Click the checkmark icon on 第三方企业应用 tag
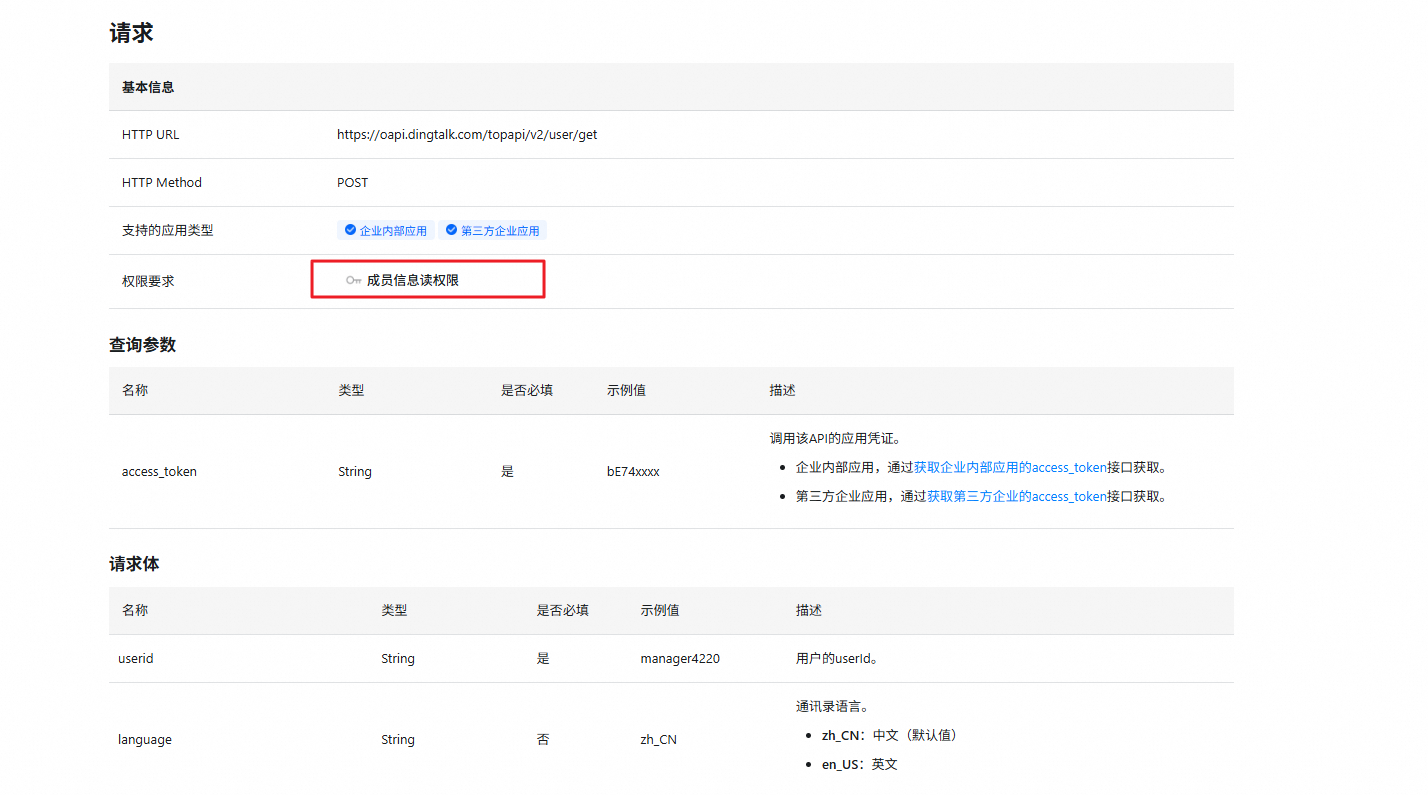1428x795 pixels. click(451, 230)
